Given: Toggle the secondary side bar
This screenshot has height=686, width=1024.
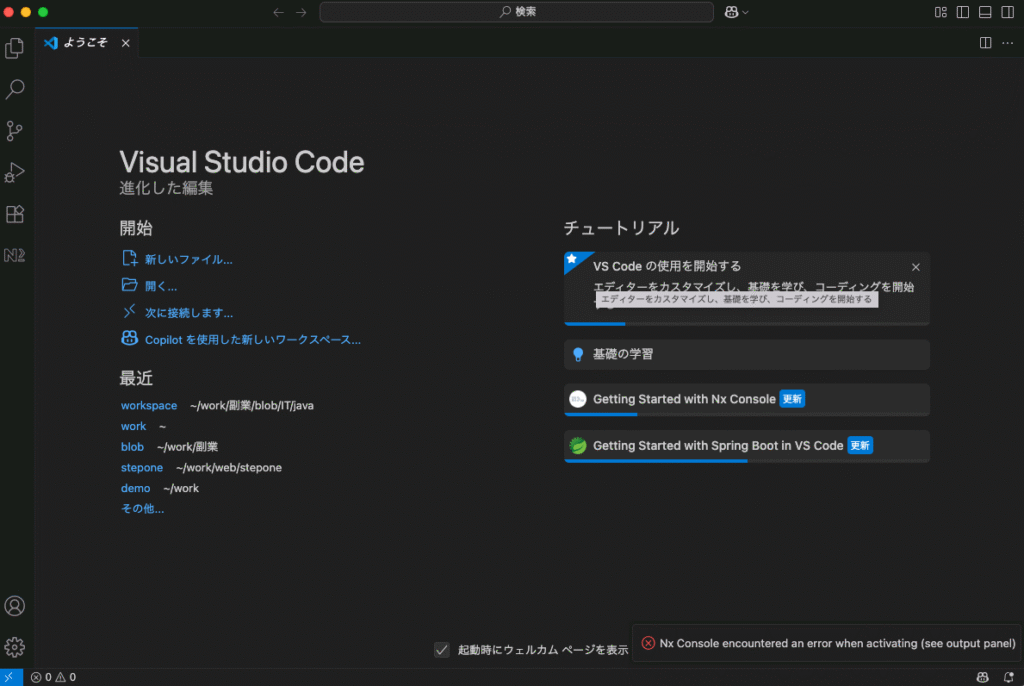Looking at the screenshot, I should pyautogui.click(x=1008, y=12).
